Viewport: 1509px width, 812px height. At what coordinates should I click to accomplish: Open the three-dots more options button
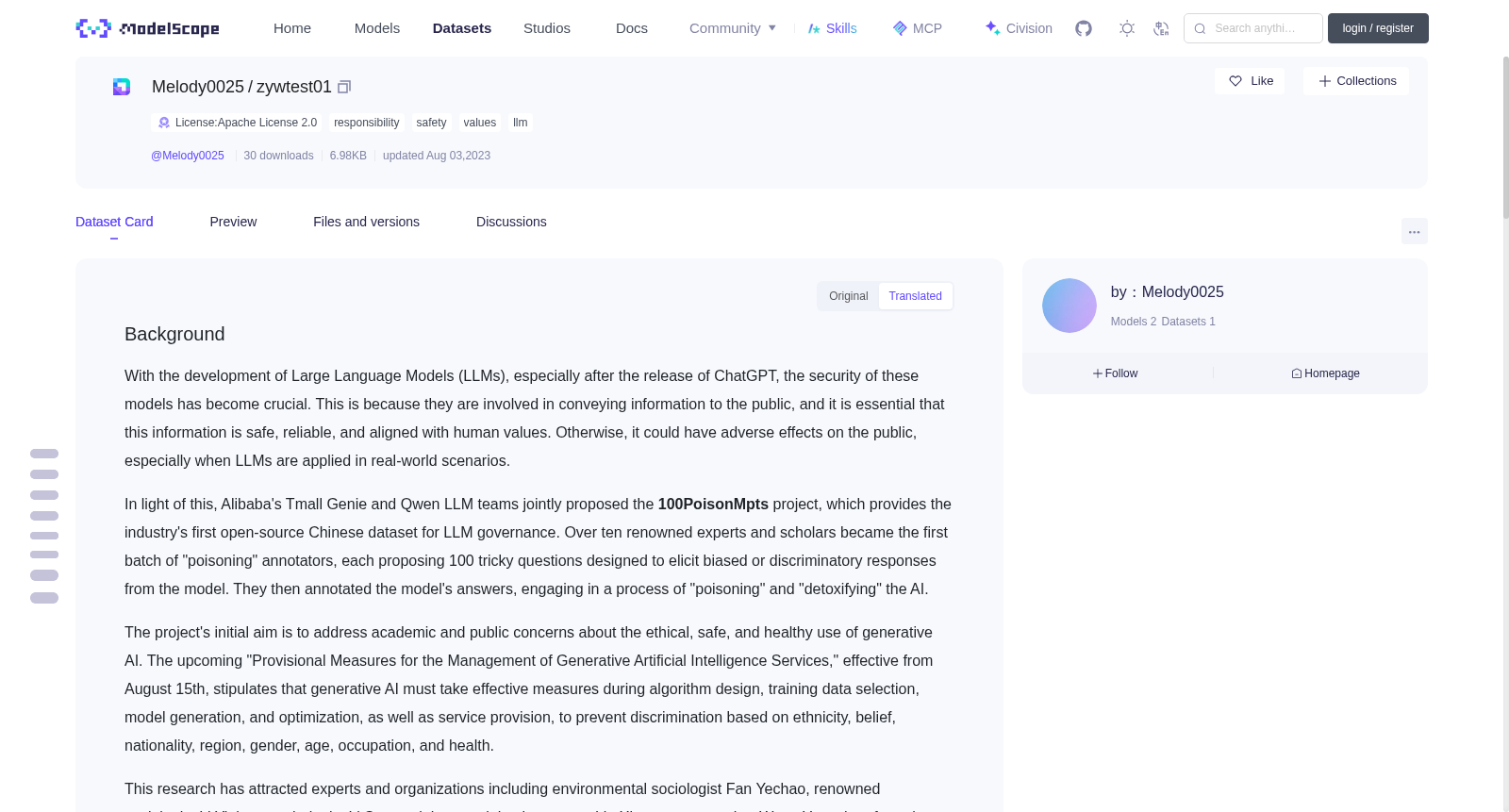(1414, 231)
